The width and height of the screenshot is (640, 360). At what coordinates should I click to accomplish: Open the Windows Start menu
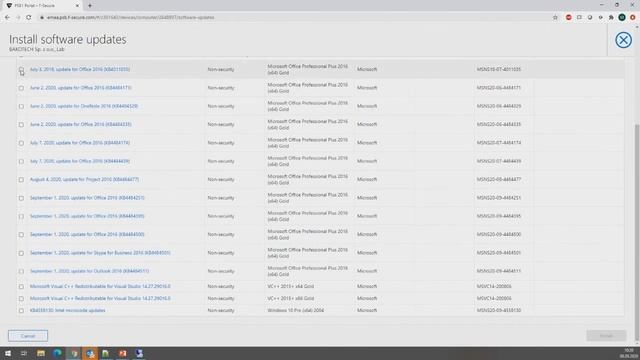click(x=8, y=353)
